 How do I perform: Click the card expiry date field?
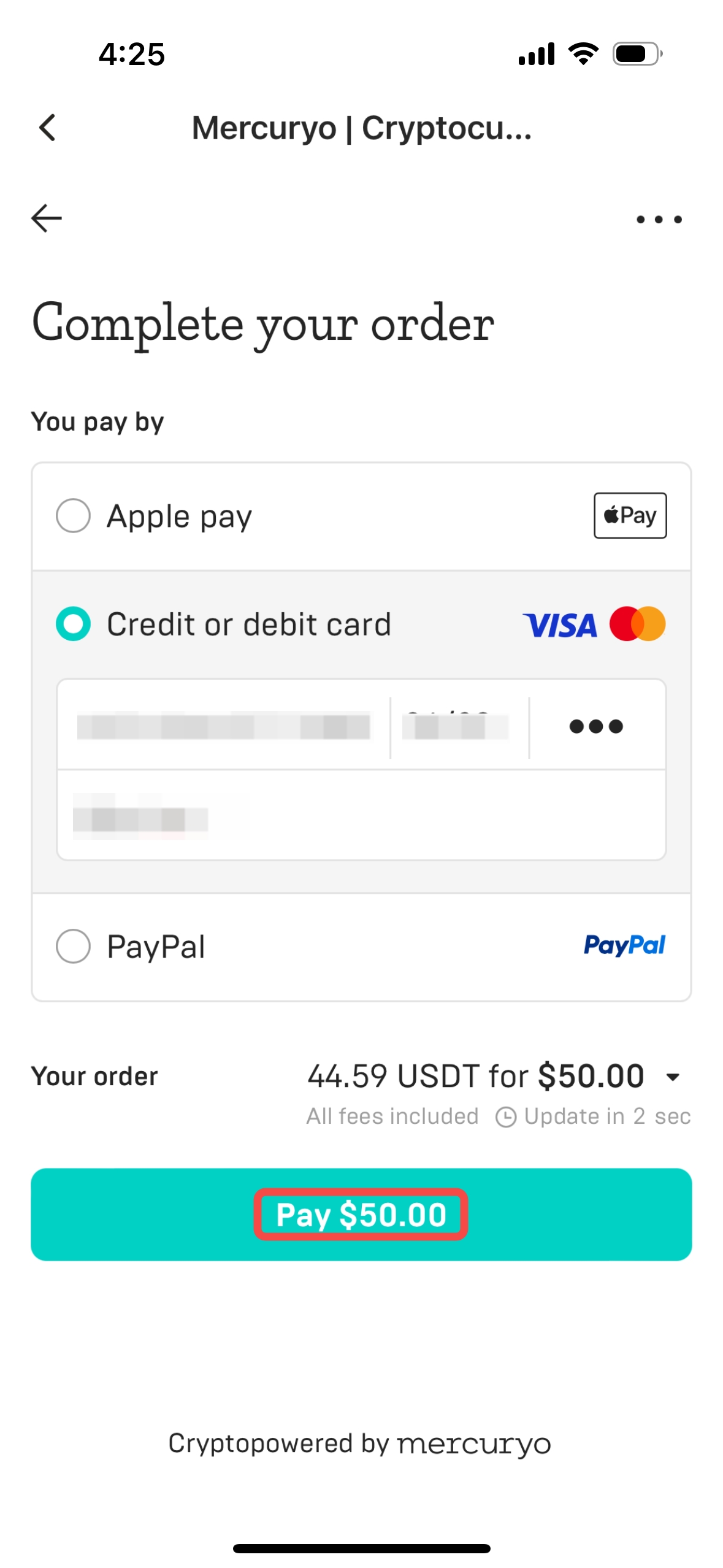point(459,725)
